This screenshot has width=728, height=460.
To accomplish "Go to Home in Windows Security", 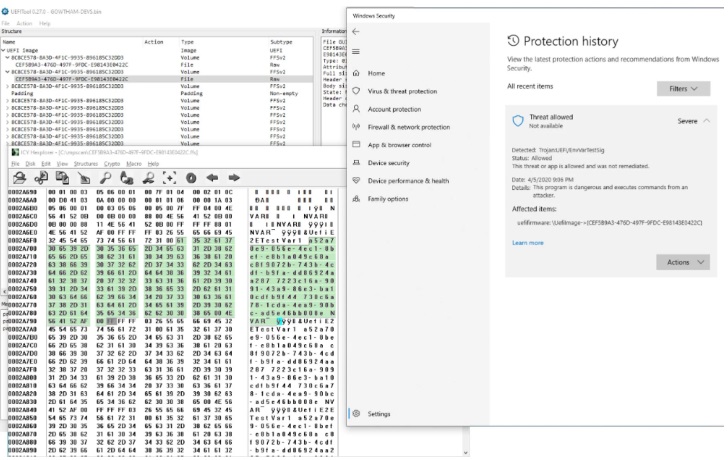I will (376, 74).
